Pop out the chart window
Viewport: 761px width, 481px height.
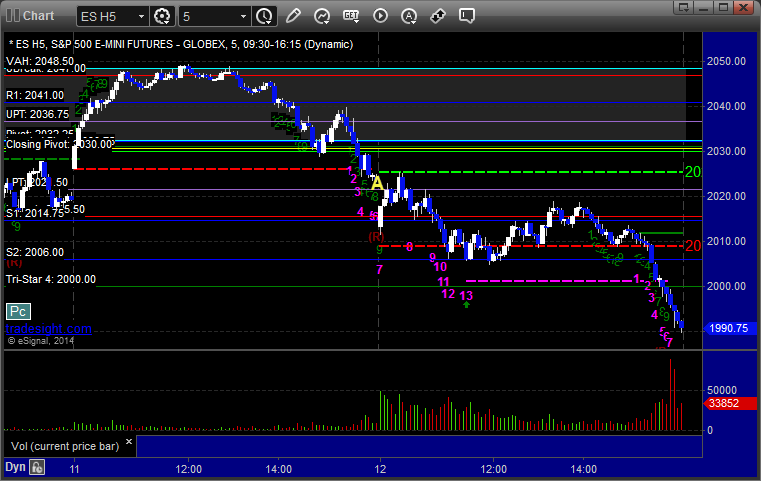point(684,7)
